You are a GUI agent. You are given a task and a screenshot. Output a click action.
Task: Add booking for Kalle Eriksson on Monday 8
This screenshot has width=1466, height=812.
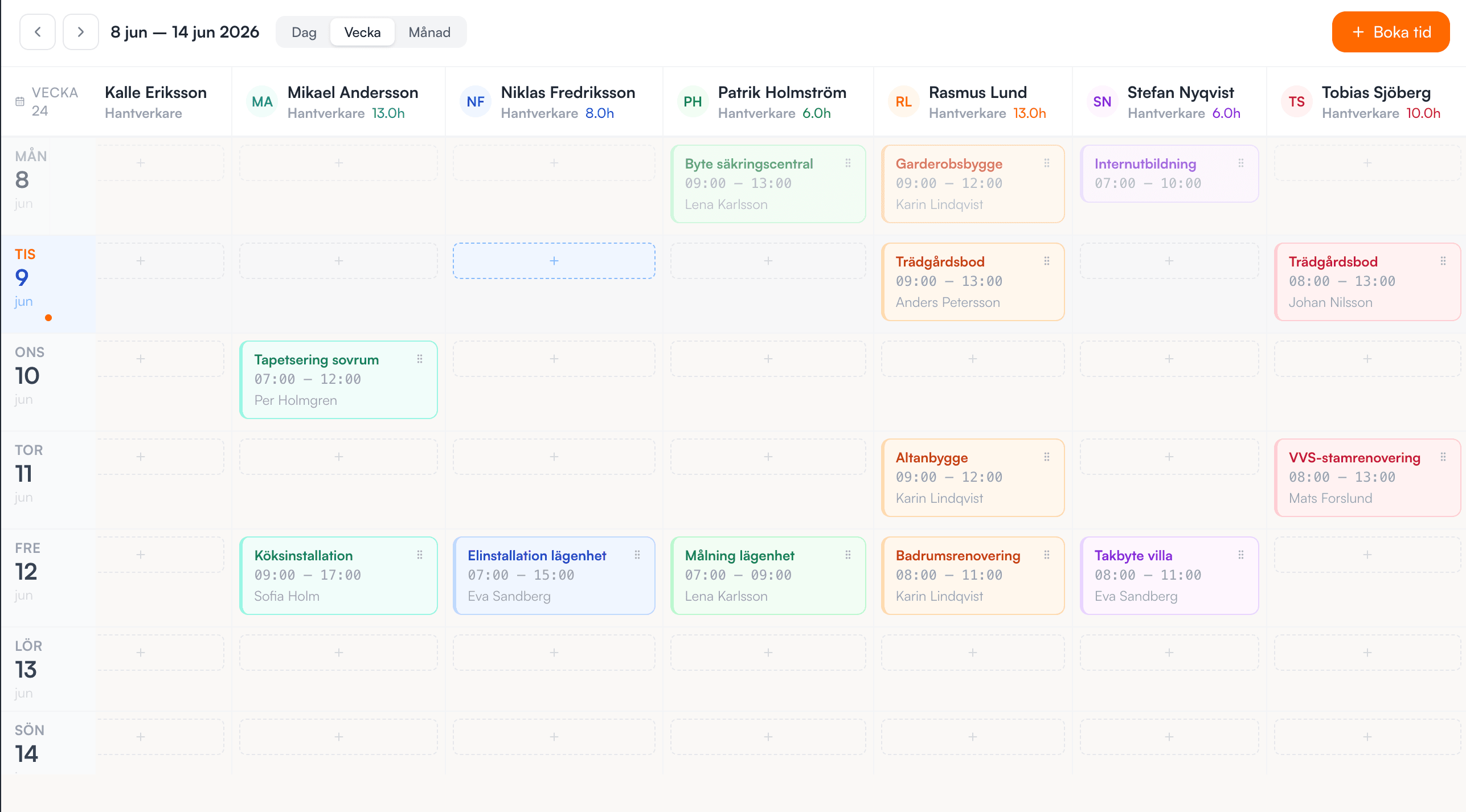[161, 163]
